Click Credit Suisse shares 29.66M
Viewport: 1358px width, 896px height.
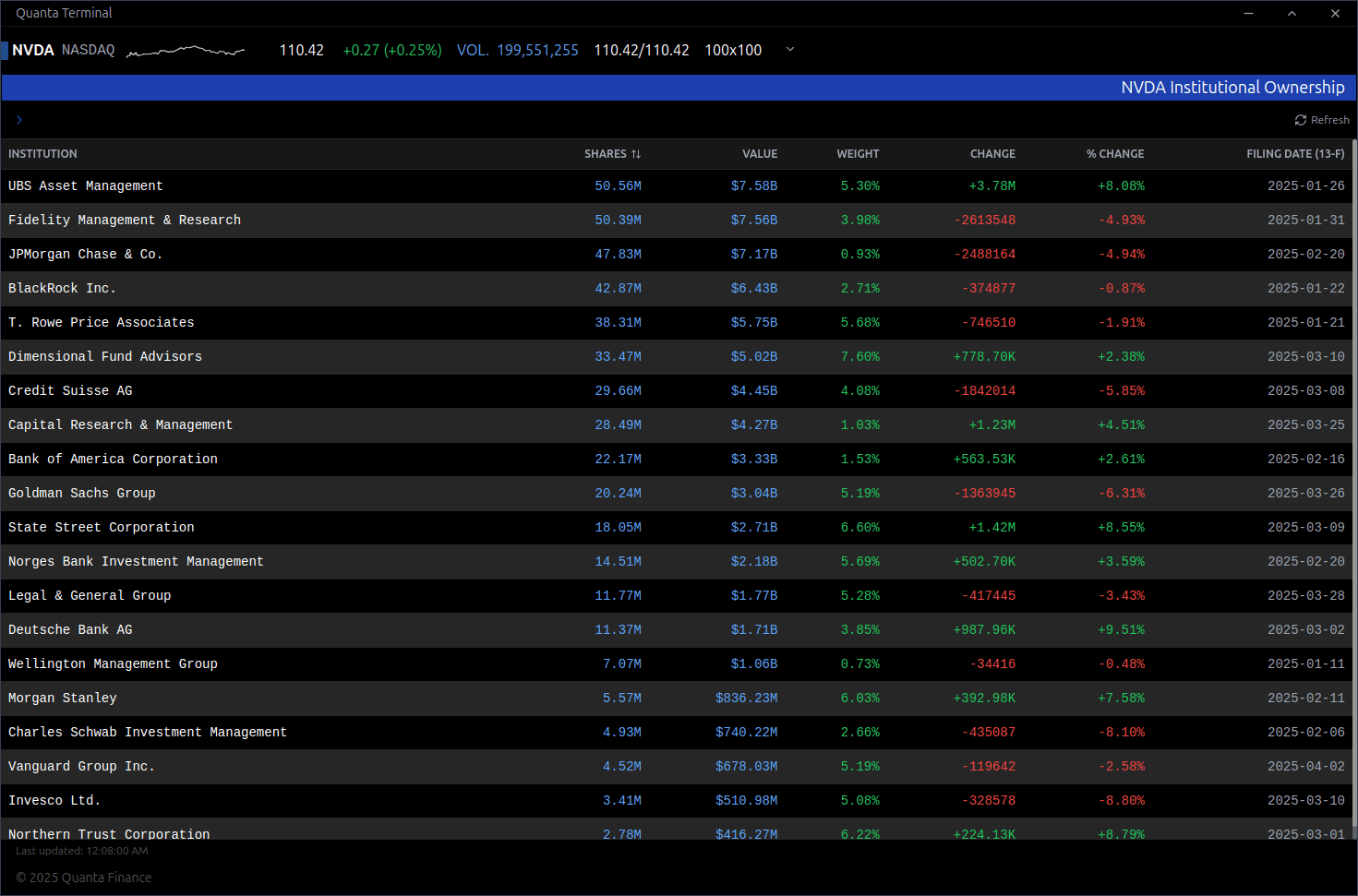(x=618, y=391)
